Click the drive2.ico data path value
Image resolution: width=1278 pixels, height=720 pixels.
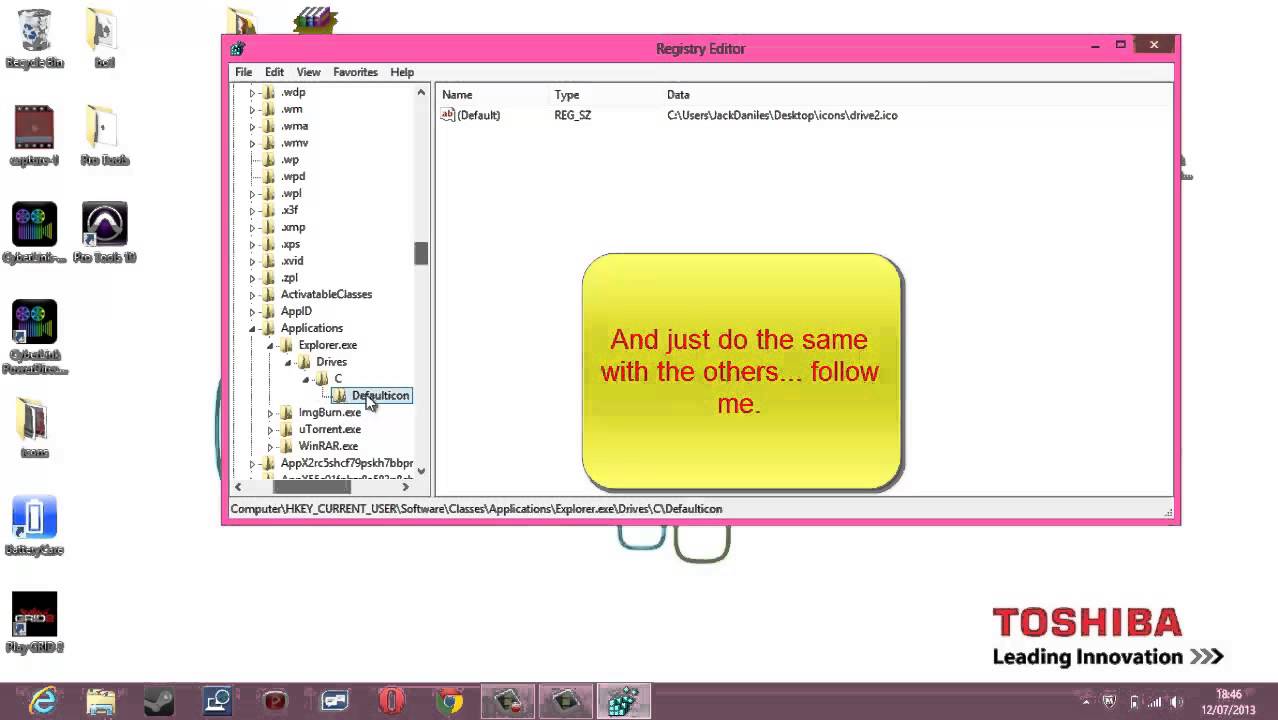[782, 115]
